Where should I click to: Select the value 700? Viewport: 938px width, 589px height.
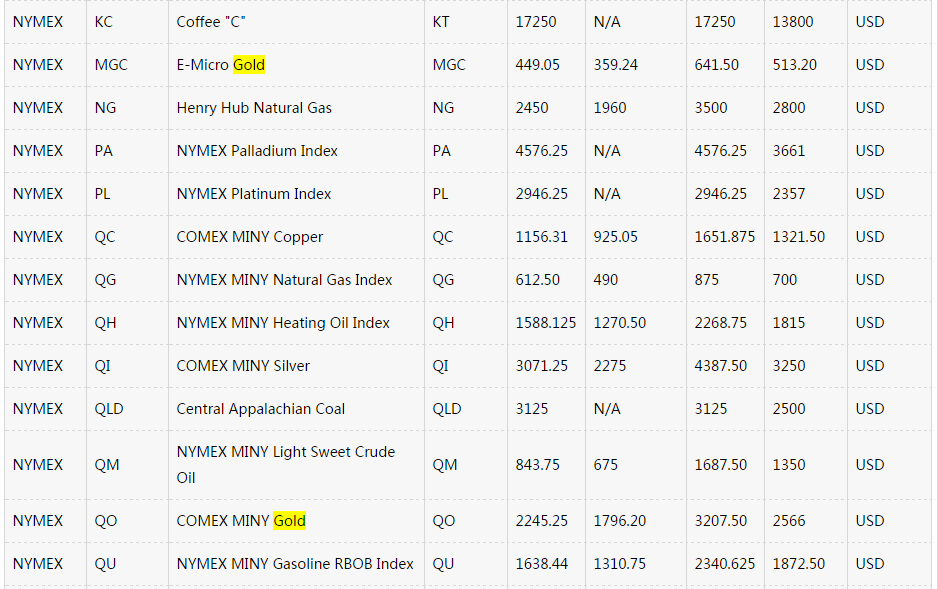click(784, 280)
